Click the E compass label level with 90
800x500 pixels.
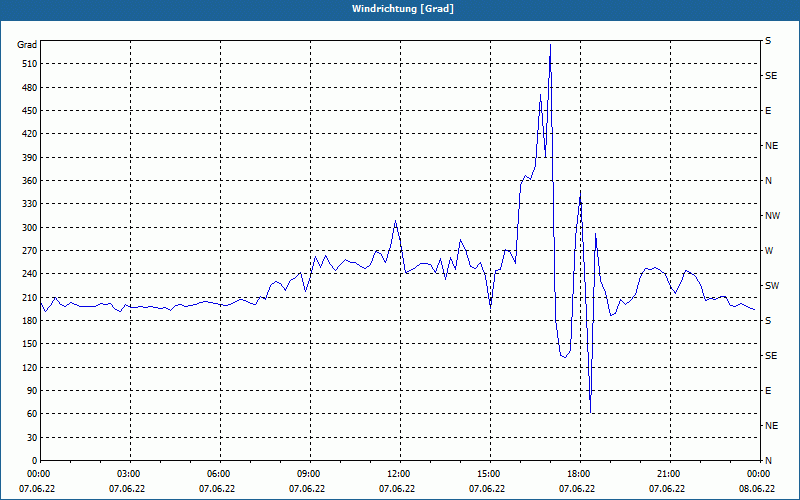tap(768, 391)
